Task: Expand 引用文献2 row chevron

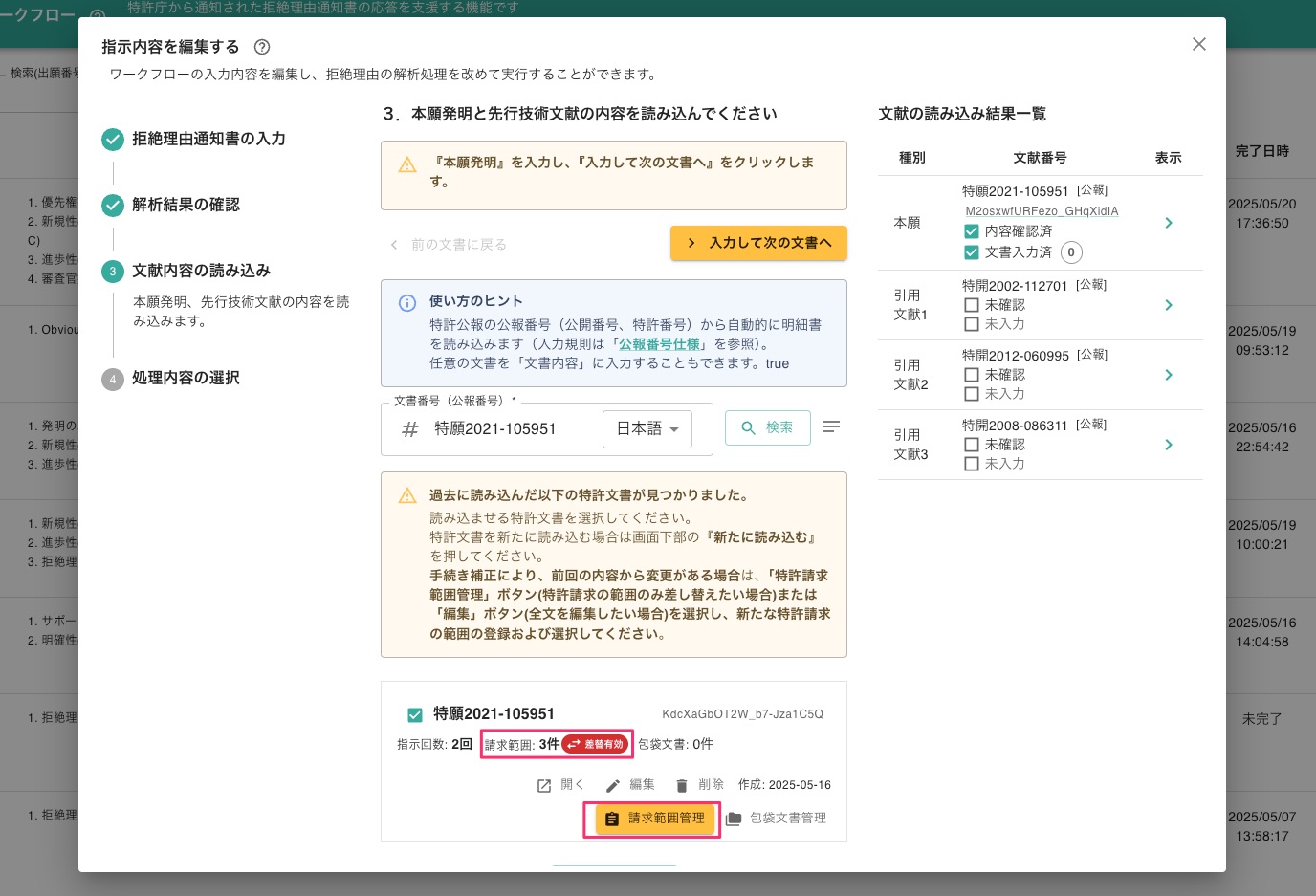Action: pos(1169,375)
